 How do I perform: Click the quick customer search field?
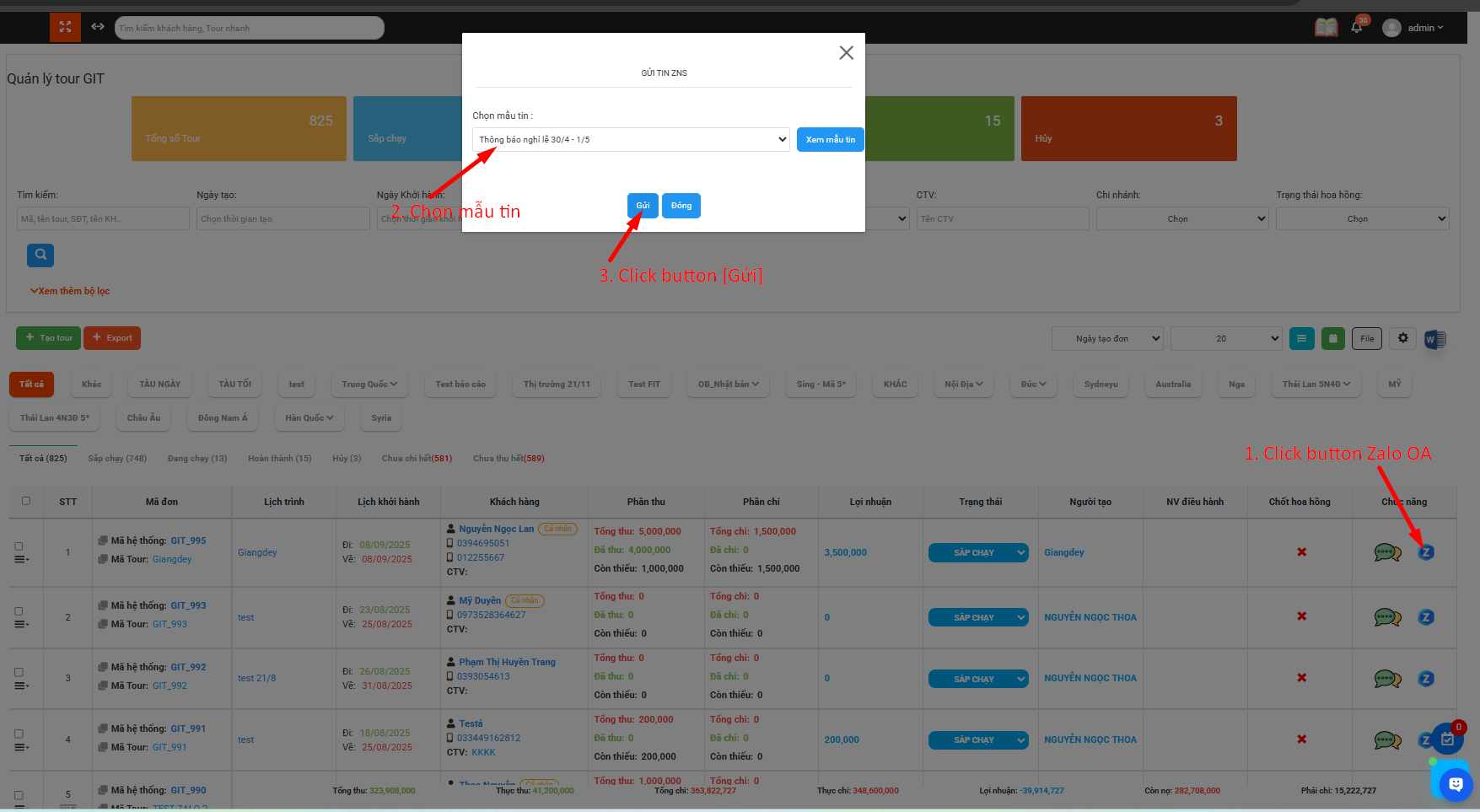[249, 28]
